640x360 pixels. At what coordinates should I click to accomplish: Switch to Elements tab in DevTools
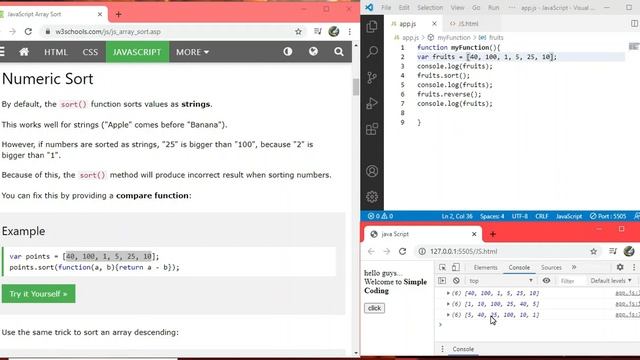[x=485, y=267]
